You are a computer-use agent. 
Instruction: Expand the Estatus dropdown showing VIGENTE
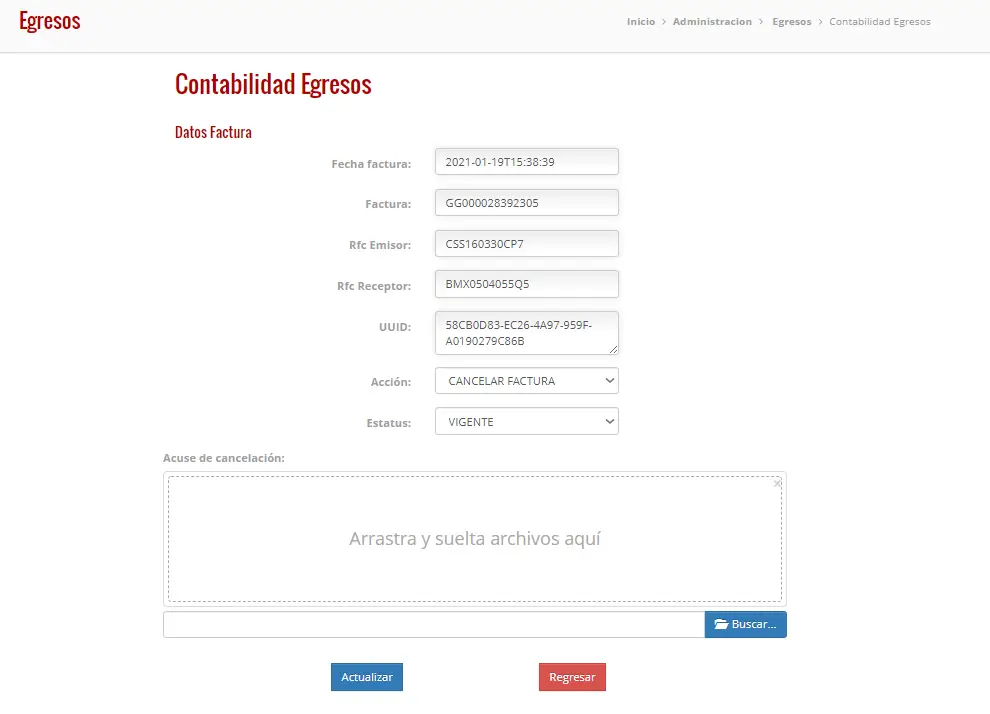tap(527, 422)
